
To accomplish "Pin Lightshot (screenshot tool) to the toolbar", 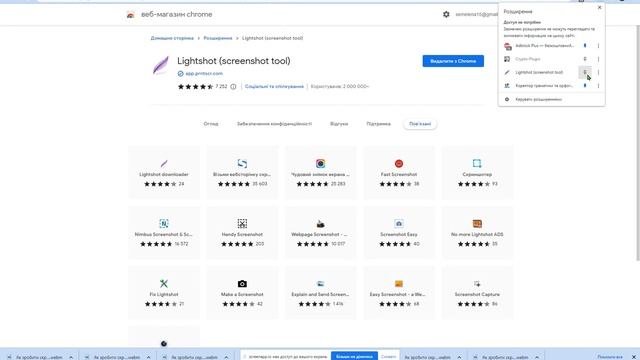I will (585, 72).
